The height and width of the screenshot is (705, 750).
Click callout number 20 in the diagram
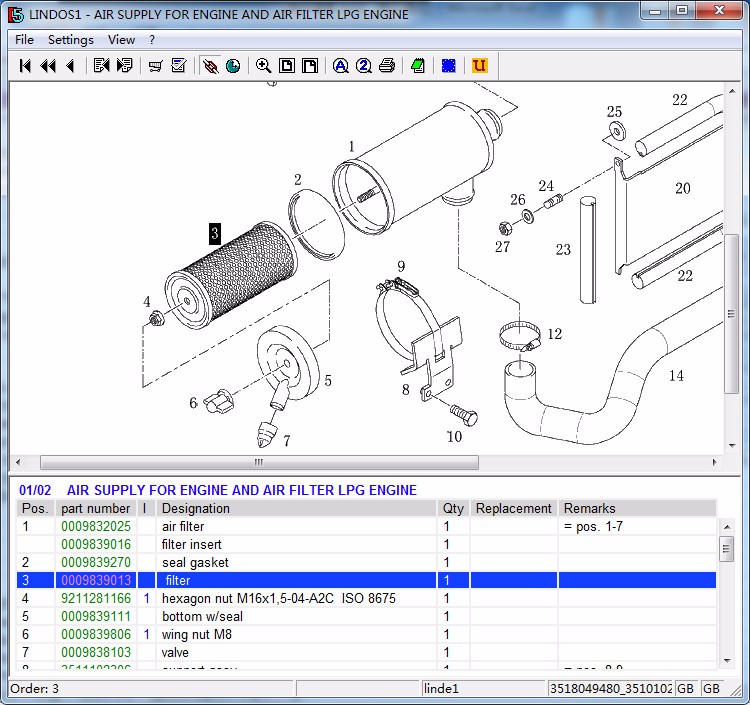(x=683, y=188)
